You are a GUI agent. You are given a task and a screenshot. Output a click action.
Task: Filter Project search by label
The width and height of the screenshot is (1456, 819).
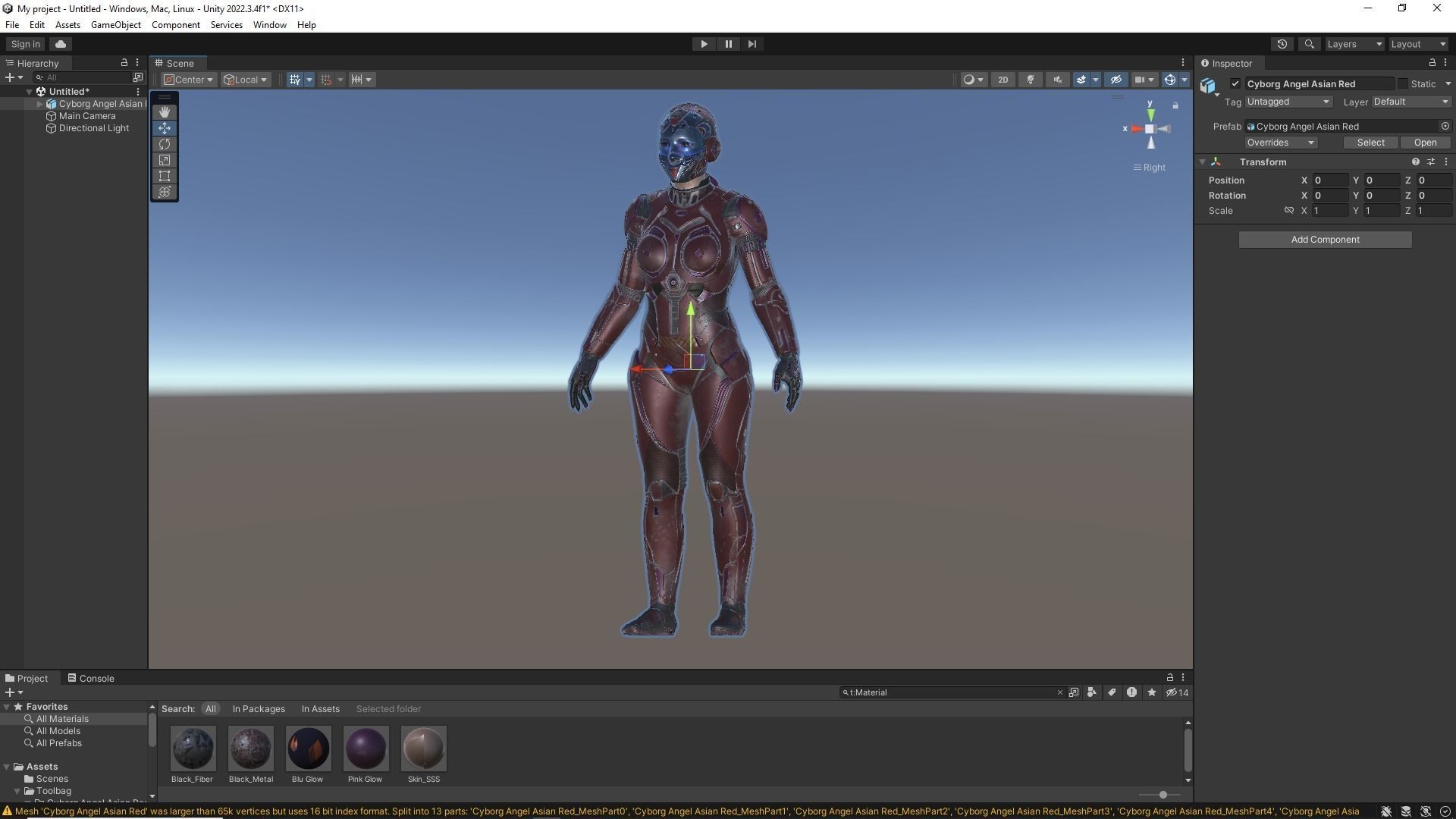click(1112, 692)
